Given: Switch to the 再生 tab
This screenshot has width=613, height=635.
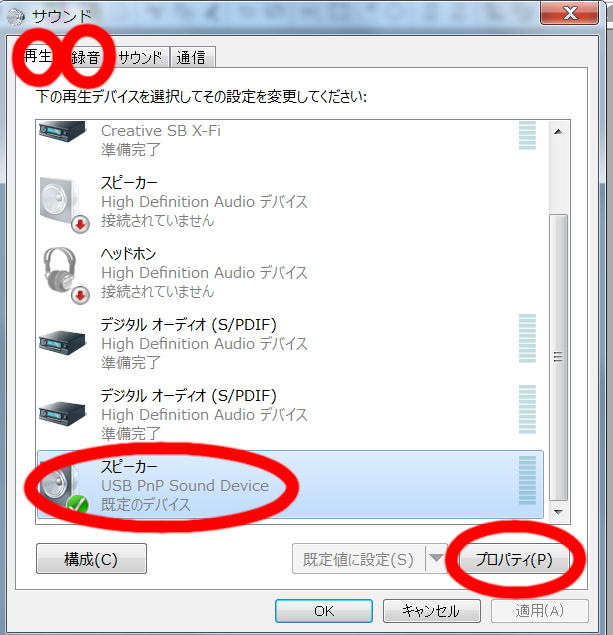Looking at the screenshot, I should coord(38,56).
